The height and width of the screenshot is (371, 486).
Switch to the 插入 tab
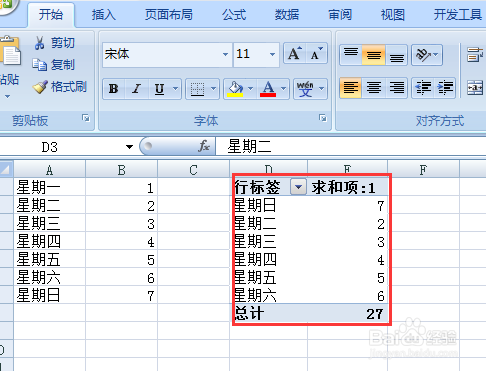click(104, 15)
